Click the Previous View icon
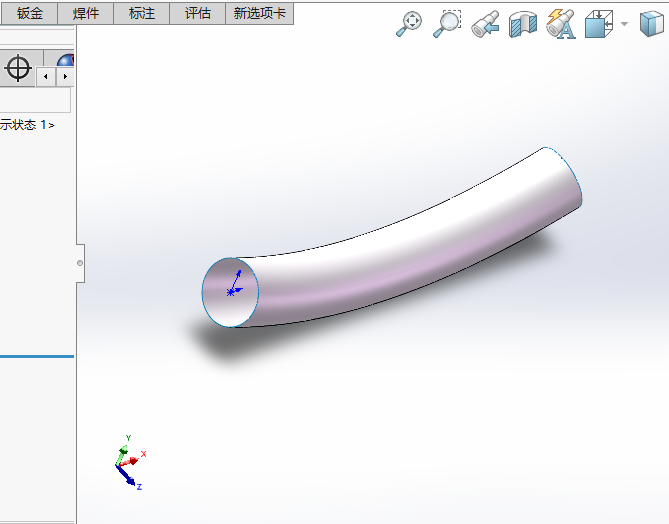The width and height of the screenshot is (669, 524). pyautogui.click(x=486, y=24)
